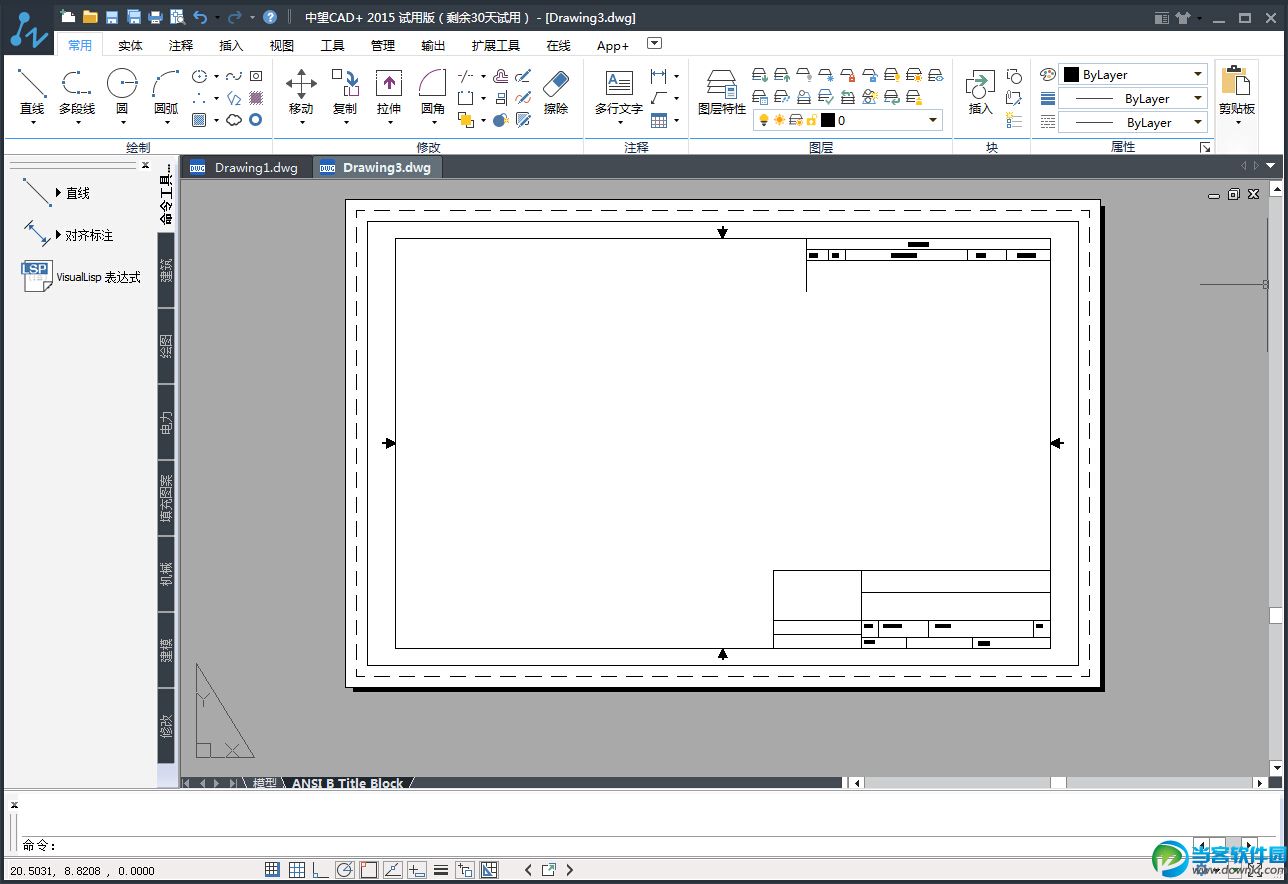Open the 属性 panel dialog launcher arrow
This screenshot has height=884, width=1288.
point(1205,147)
